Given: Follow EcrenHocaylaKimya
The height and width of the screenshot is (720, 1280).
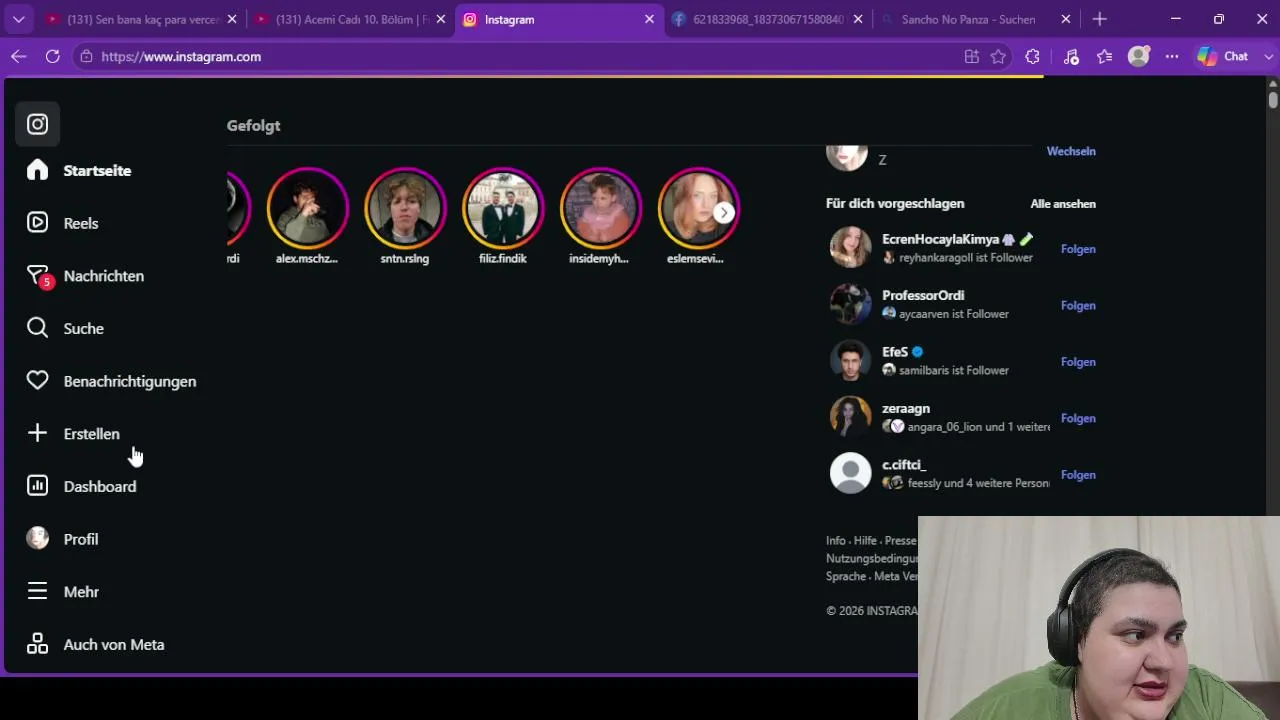Looking at the screenshot, I should [x=1078, y=249].
